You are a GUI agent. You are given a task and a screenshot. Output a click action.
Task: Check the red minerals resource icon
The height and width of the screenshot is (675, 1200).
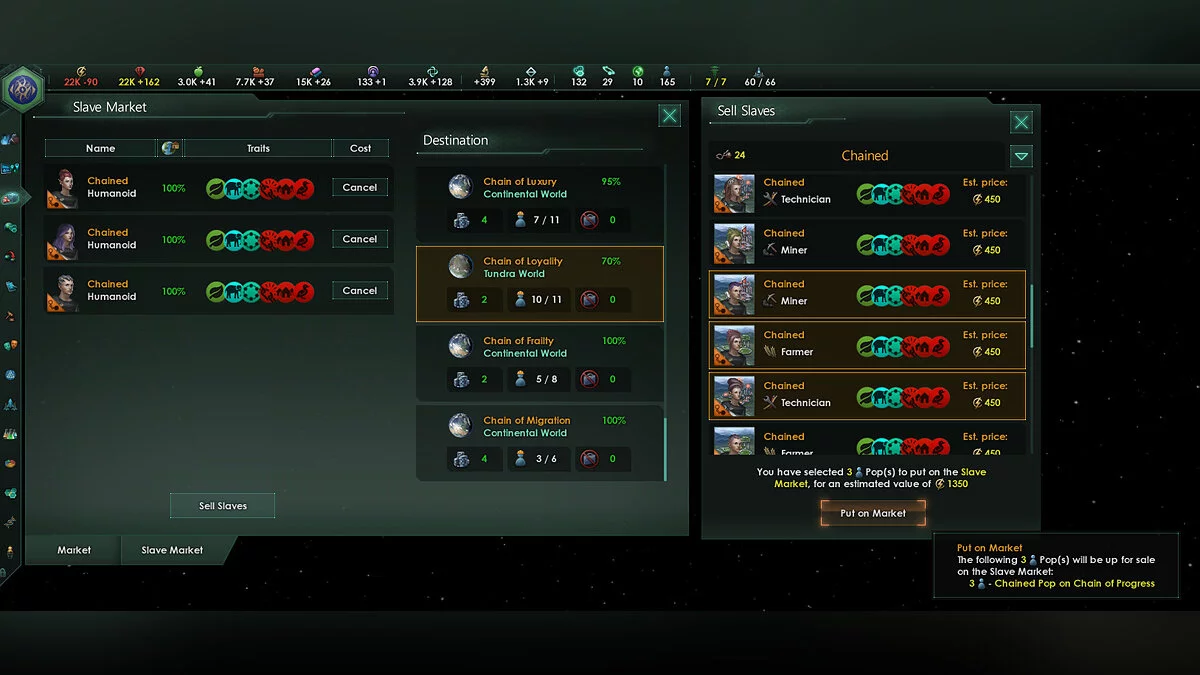coord(140,72)
